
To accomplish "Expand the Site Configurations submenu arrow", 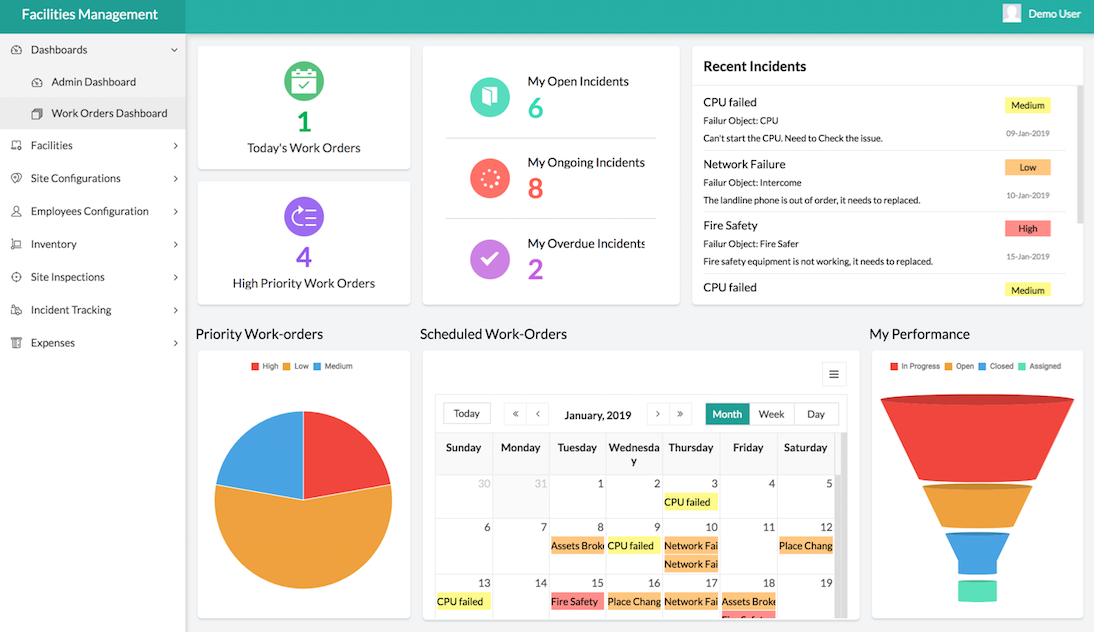I will coord(175,179).
